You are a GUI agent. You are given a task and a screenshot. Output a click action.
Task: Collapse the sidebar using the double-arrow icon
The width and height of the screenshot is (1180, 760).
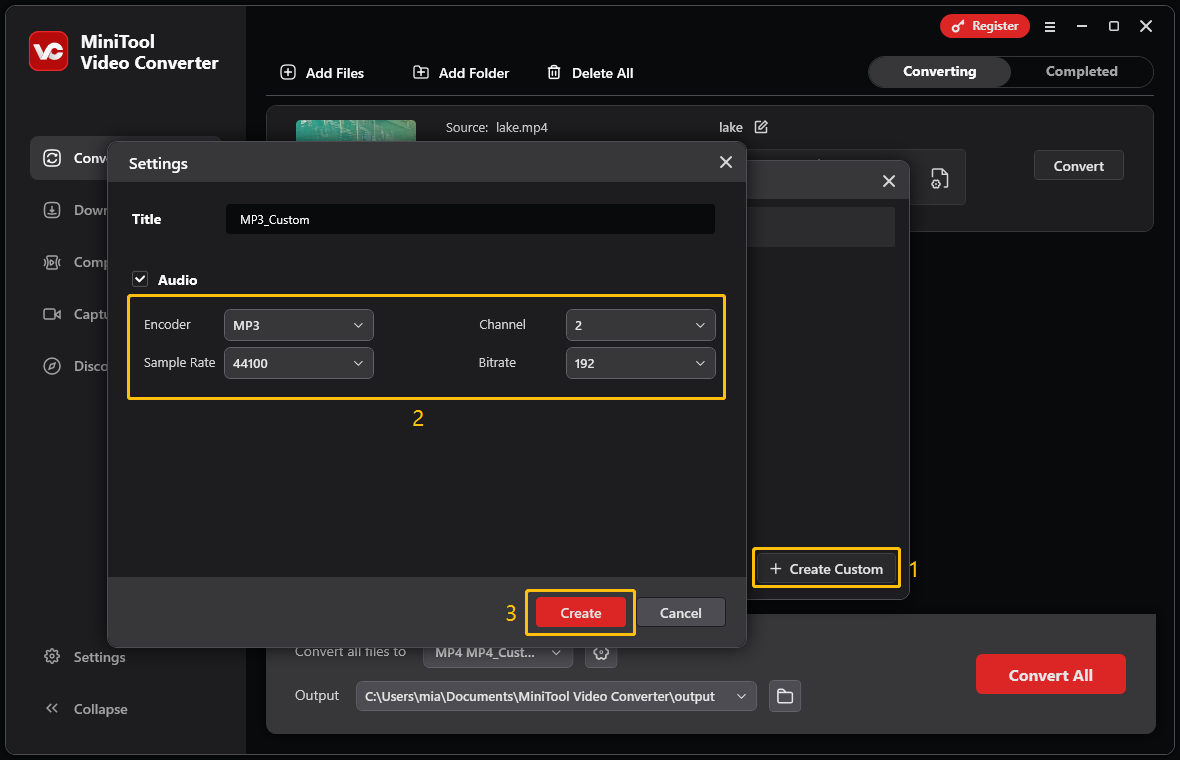(52, 708)
